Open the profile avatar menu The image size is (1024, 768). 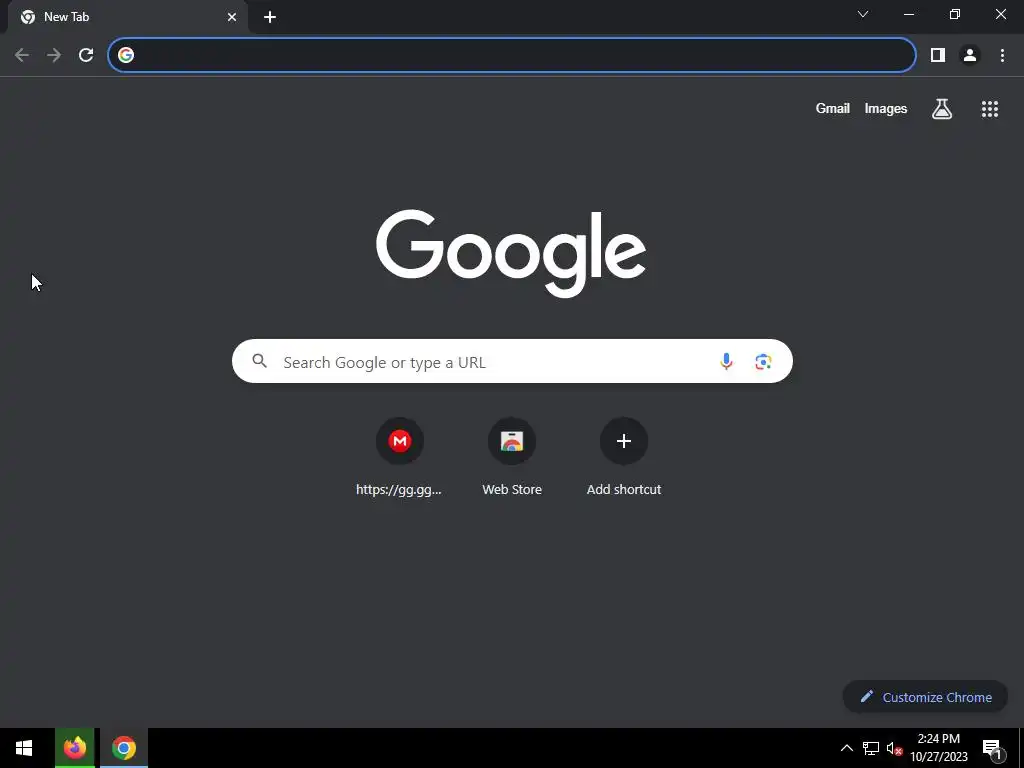click(970, 55)
